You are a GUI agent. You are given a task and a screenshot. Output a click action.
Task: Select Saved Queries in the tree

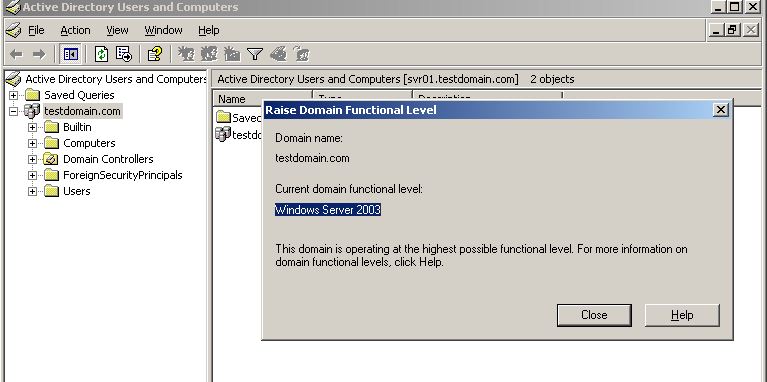coord(79,95)
